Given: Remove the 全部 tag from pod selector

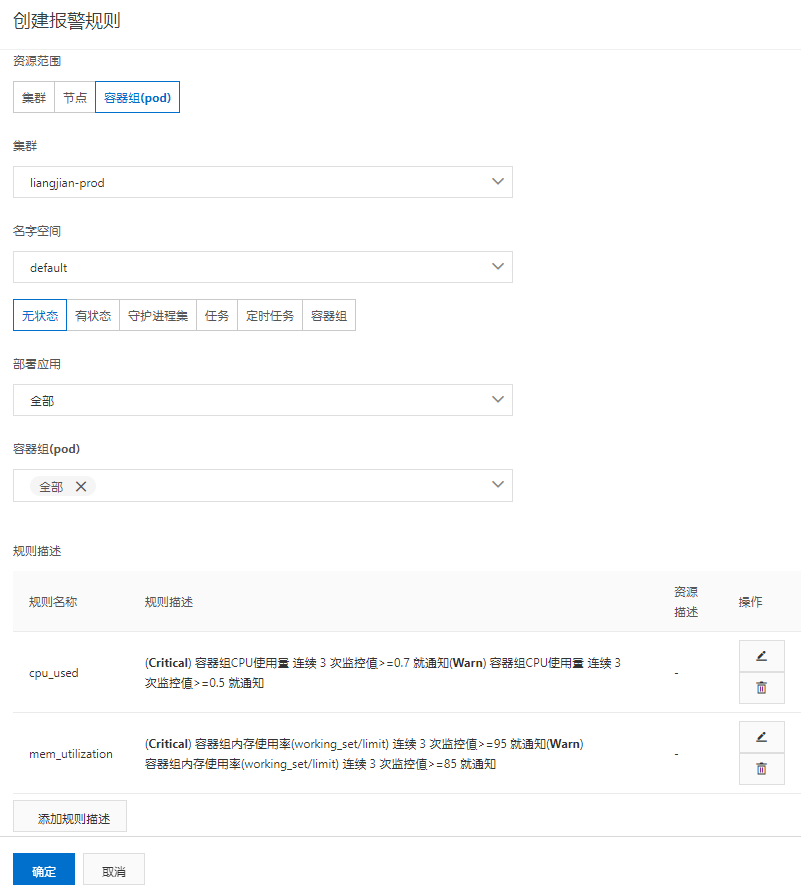Looking at the screenshot, I should [81, 486].
